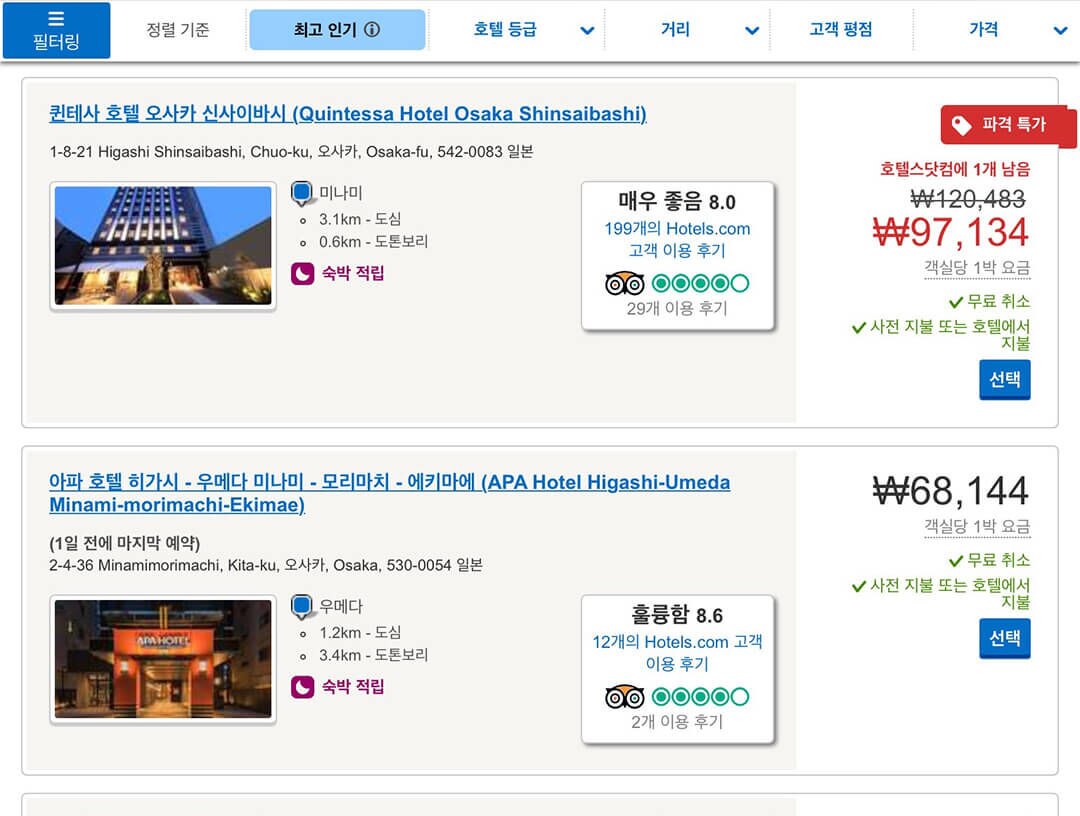
Task: Click the 숙박 적립 label for Quintessa
Action: (x=353, y=273)
